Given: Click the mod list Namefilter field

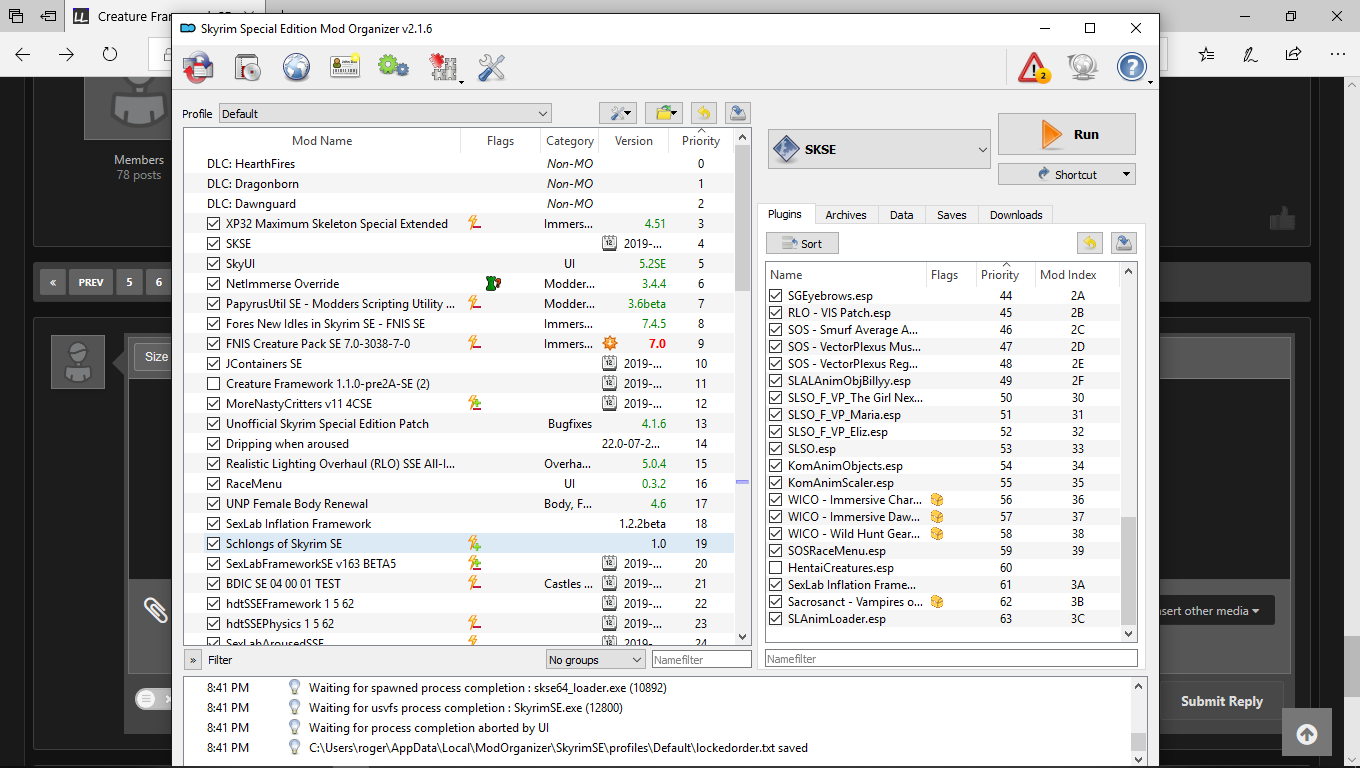Looking at the screenshot, I should click(x=701, y=660).
